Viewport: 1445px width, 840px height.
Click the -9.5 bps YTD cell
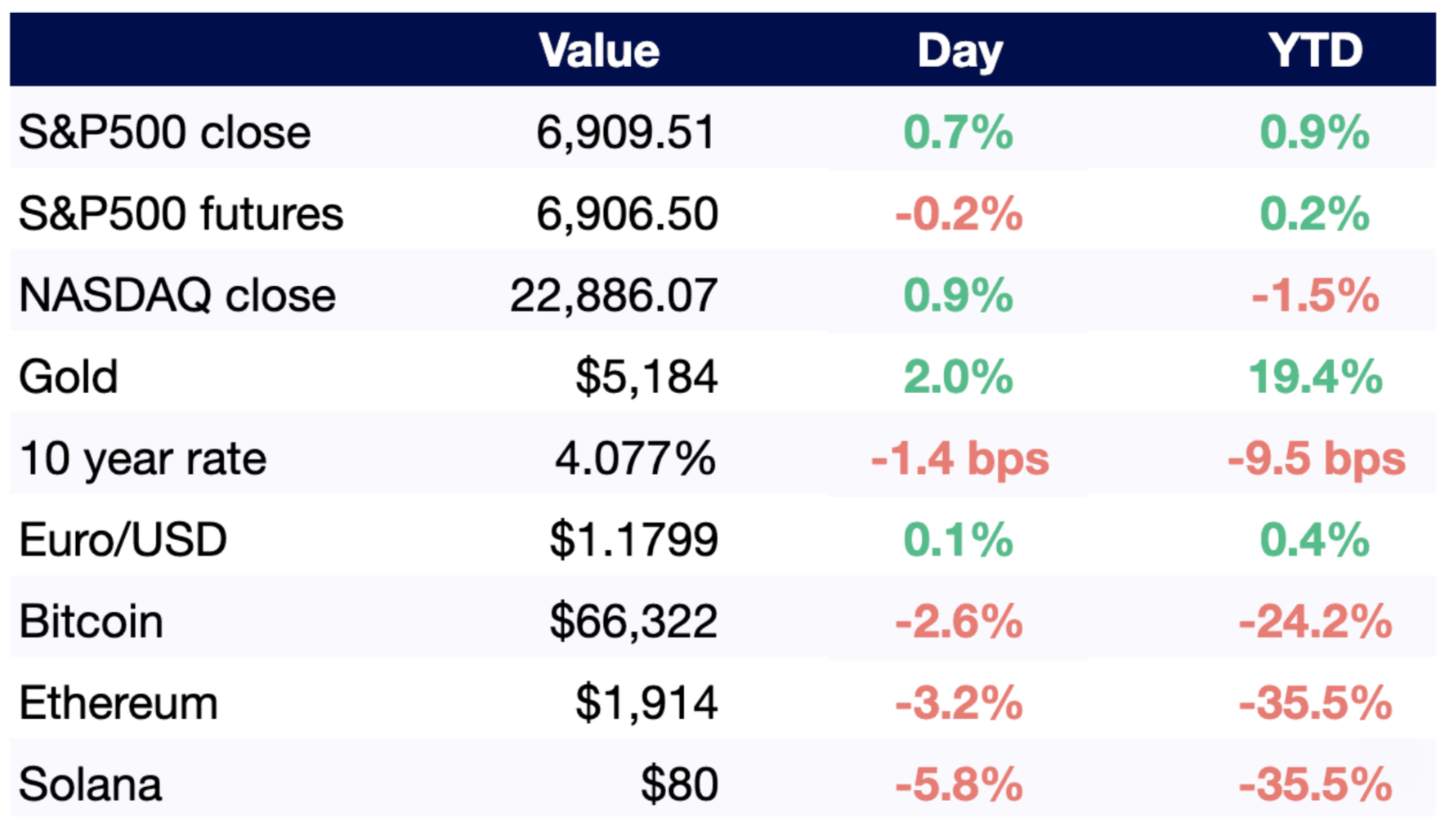(x=1316, y=458)
